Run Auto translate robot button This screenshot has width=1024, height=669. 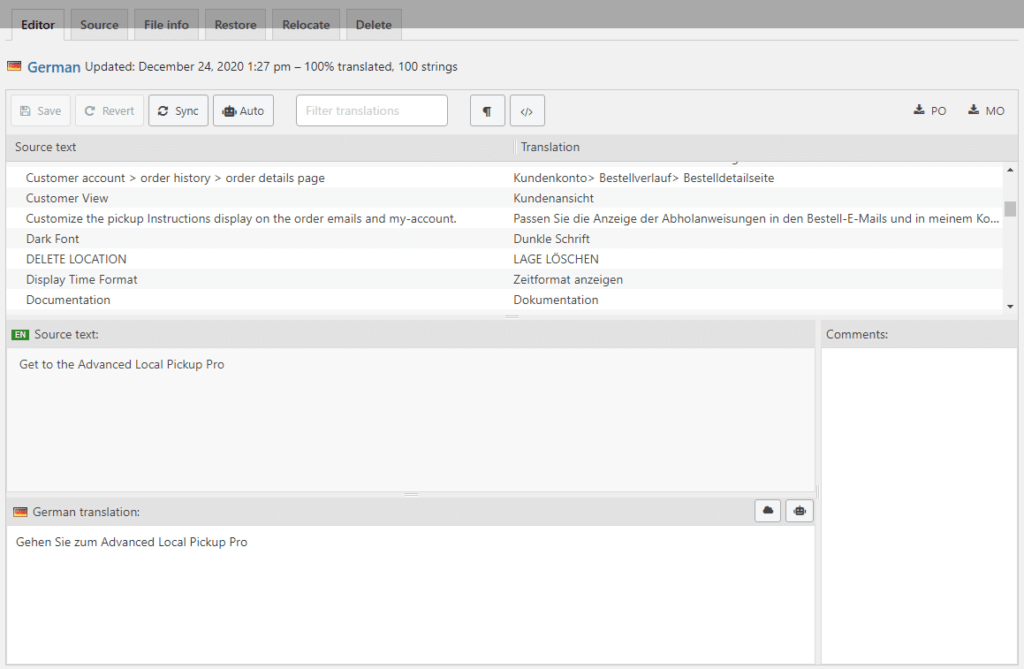[x=243, y=111]
